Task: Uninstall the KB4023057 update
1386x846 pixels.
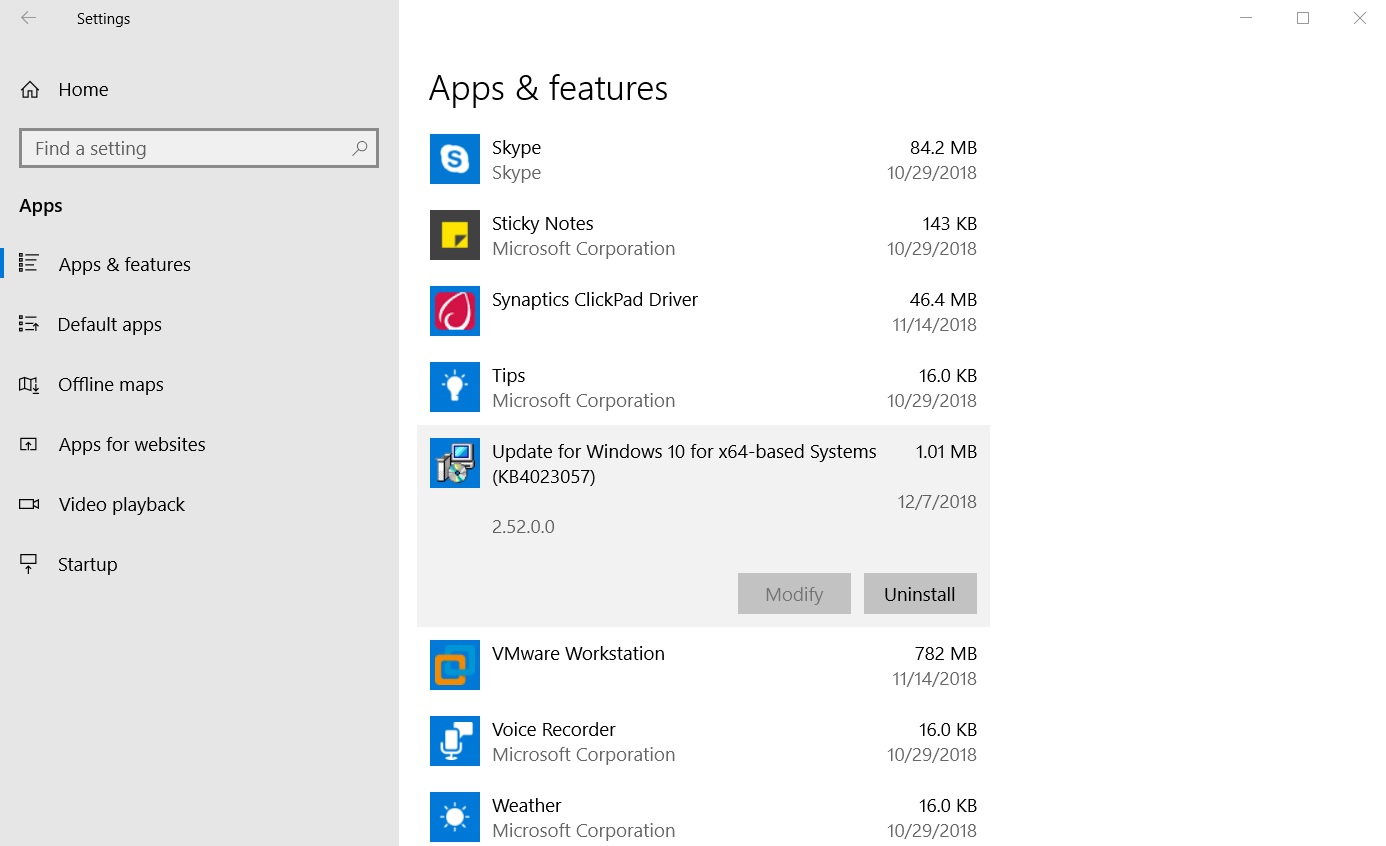Action: (920, 594)
